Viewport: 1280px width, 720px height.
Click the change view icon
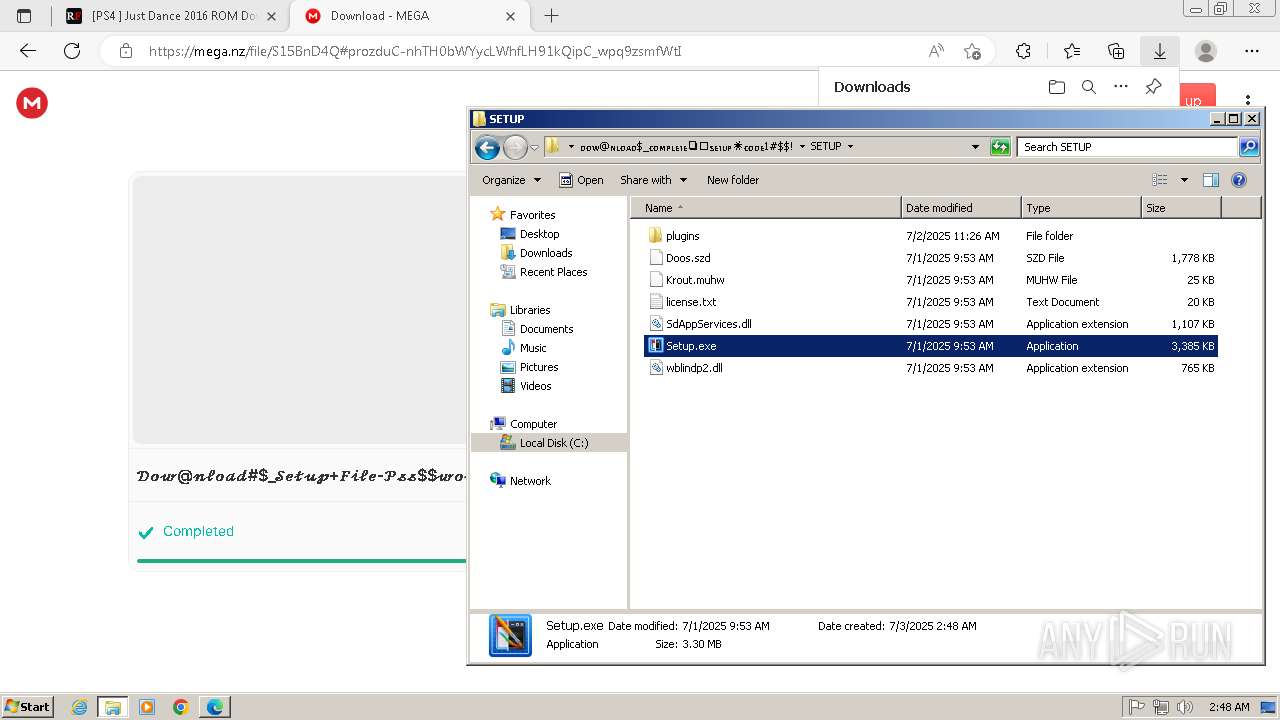(1160, 180)
